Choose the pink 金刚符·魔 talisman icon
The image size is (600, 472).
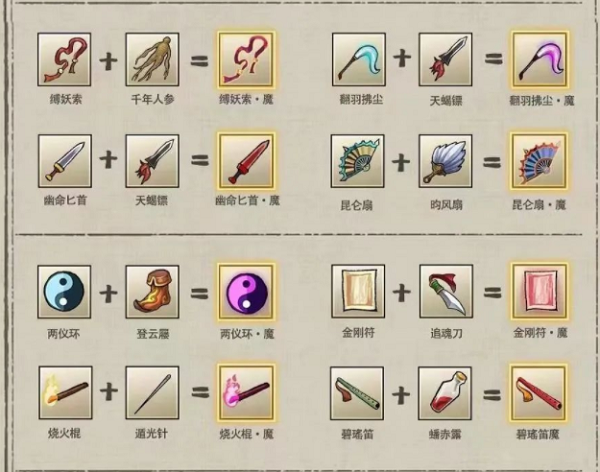(539, 291)
